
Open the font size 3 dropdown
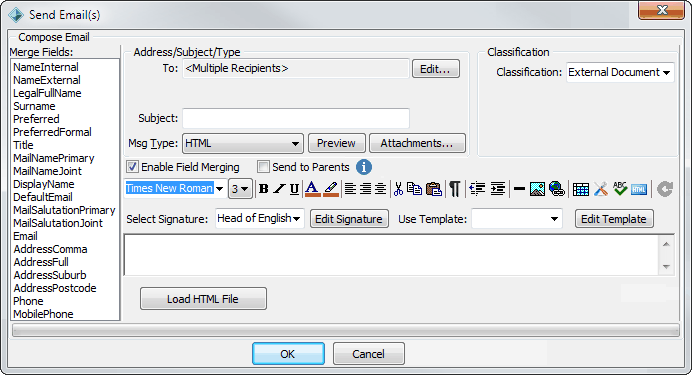(x=241, y=189)
